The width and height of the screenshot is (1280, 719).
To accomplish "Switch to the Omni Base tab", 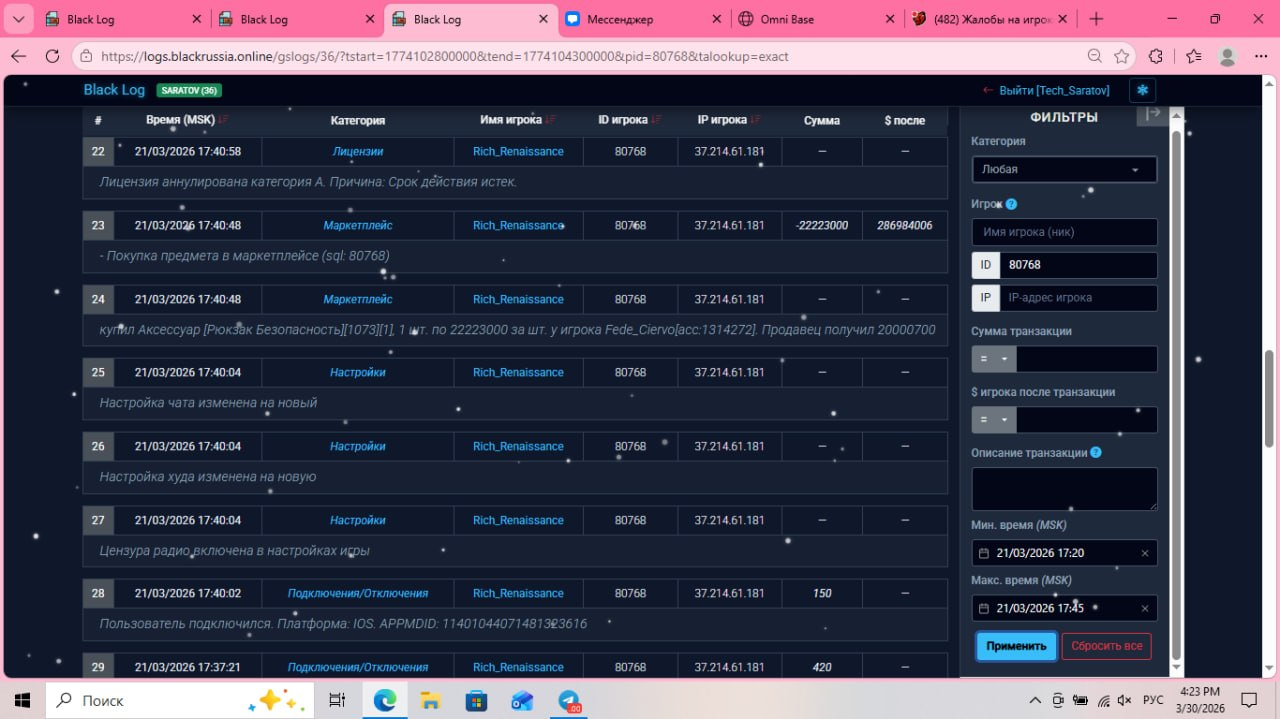I will pos(812,19).
